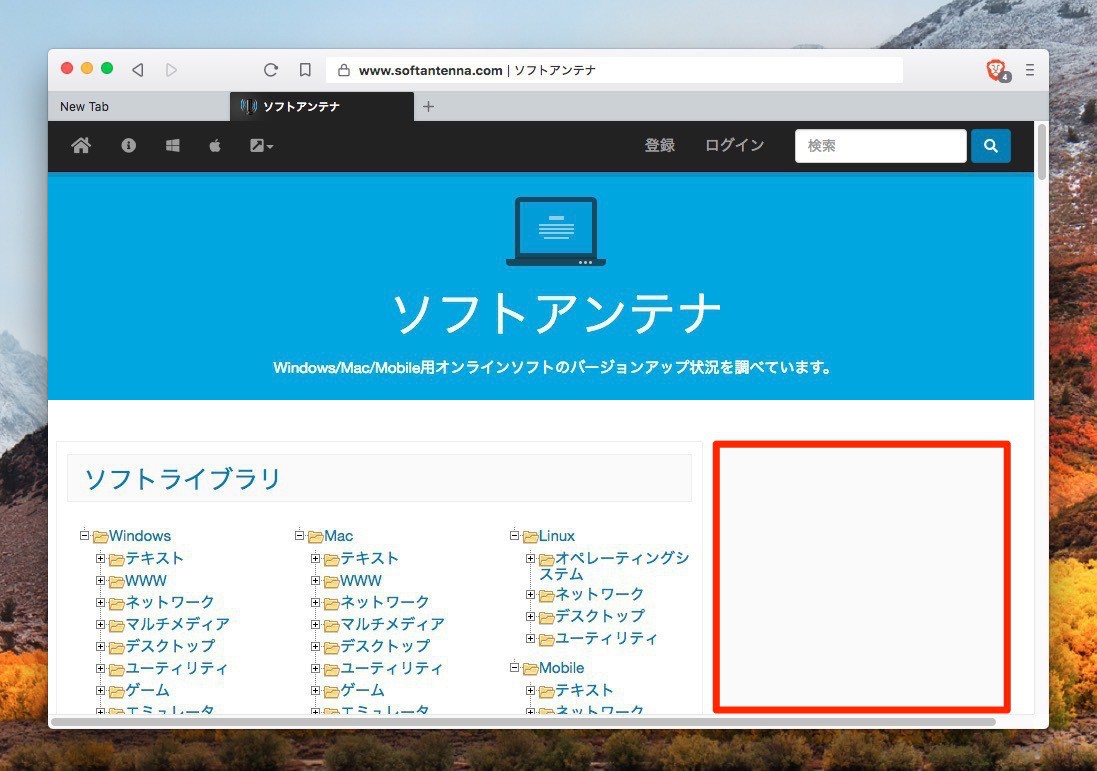Open WWW under Windows
This screenshot has height=771, width=1097.
(146, 581)
